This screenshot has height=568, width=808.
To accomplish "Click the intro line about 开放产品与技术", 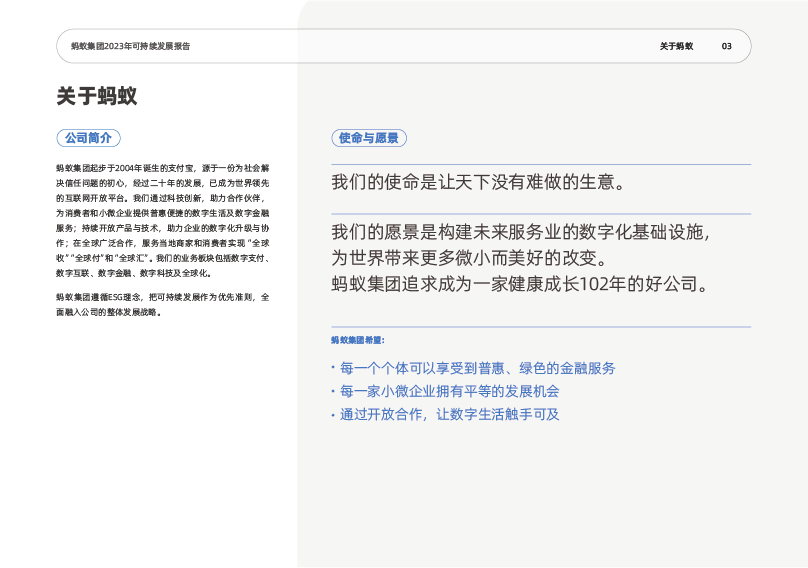I will pyautogui.click(x=162, y=229).
